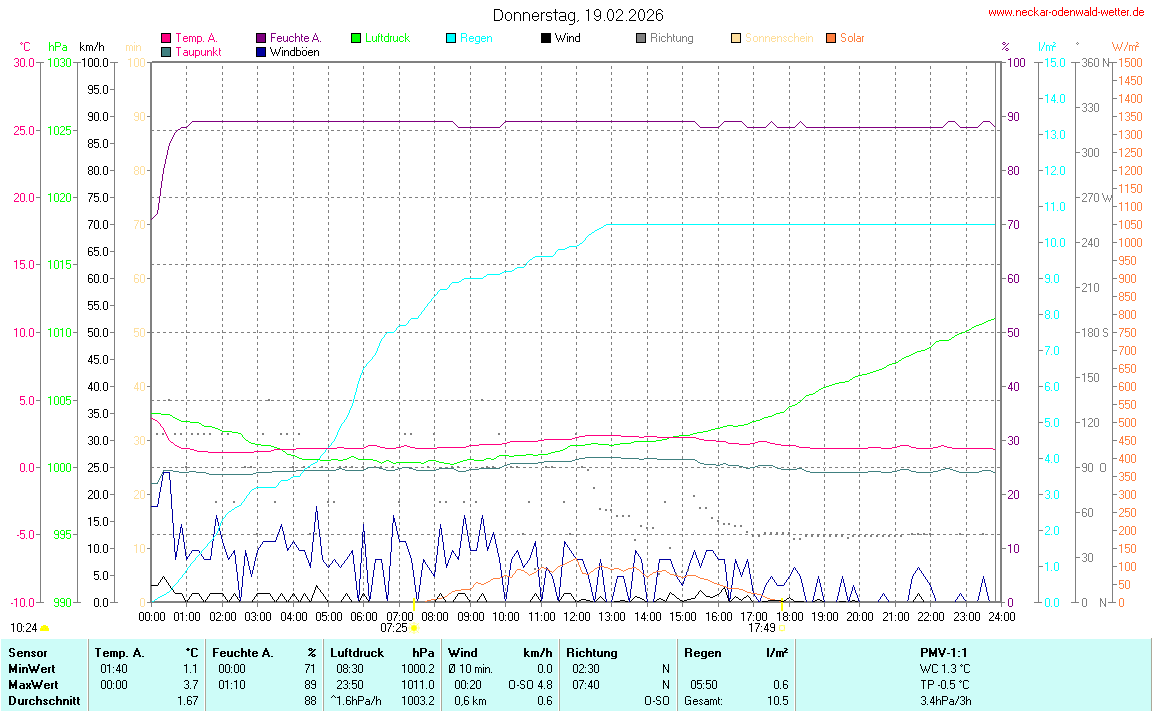Click the Regen table header
1152x711 pixels.
(703, 653)
